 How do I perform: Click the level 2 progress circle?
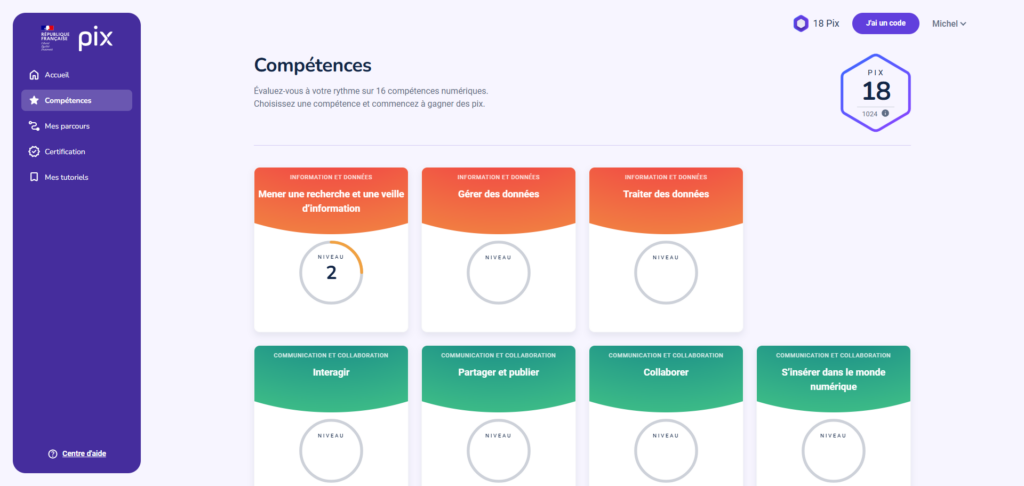pos(331,272)
